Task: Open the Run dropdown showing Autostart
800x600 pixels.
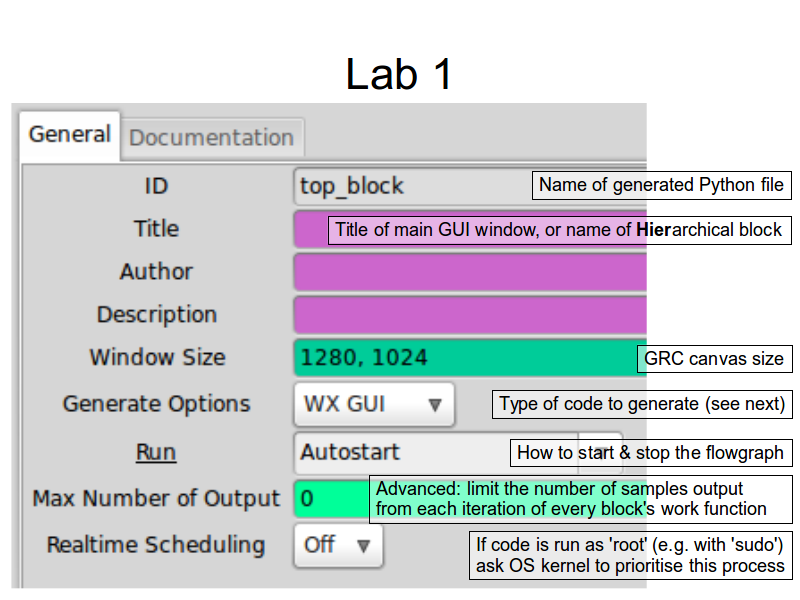Action: click(400, 452)
